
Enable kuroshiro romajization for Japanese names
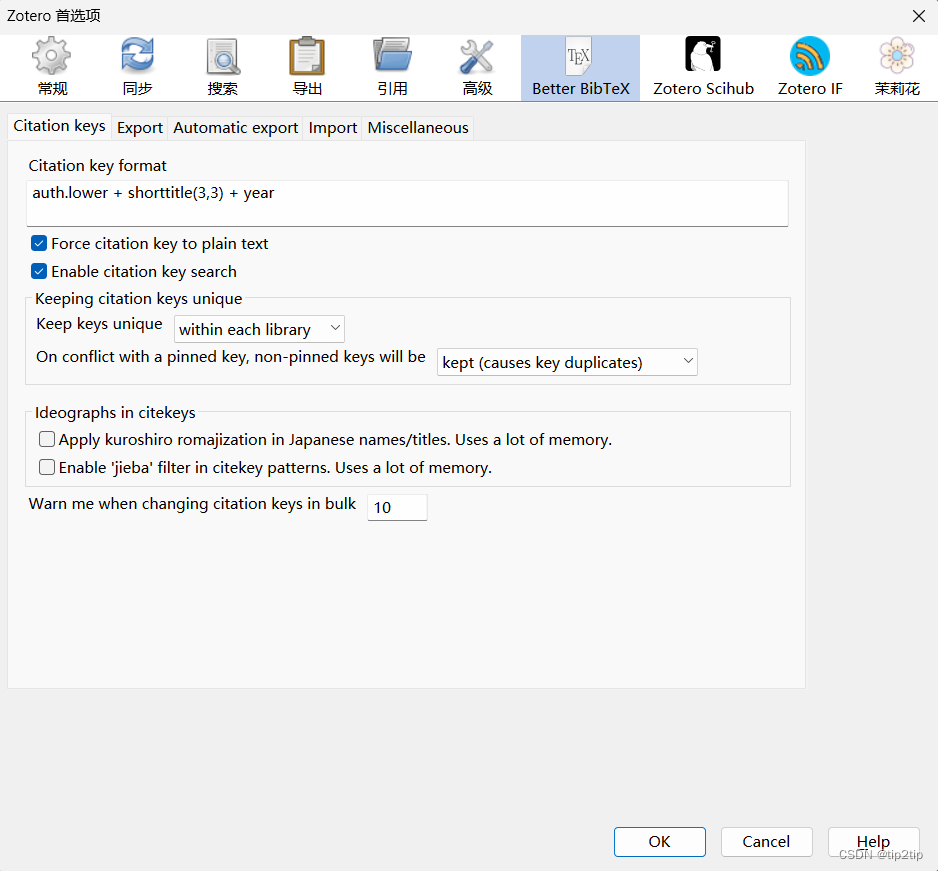[x=47, y=439]
